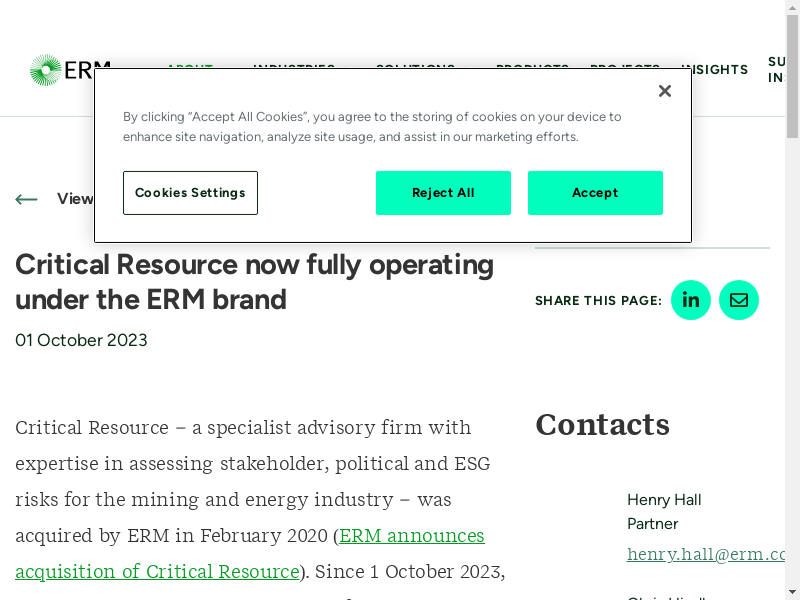The height and width of the screenshot is (600, 800).
Task: Click the scrollbar up arrow
Action: point(792,8)
